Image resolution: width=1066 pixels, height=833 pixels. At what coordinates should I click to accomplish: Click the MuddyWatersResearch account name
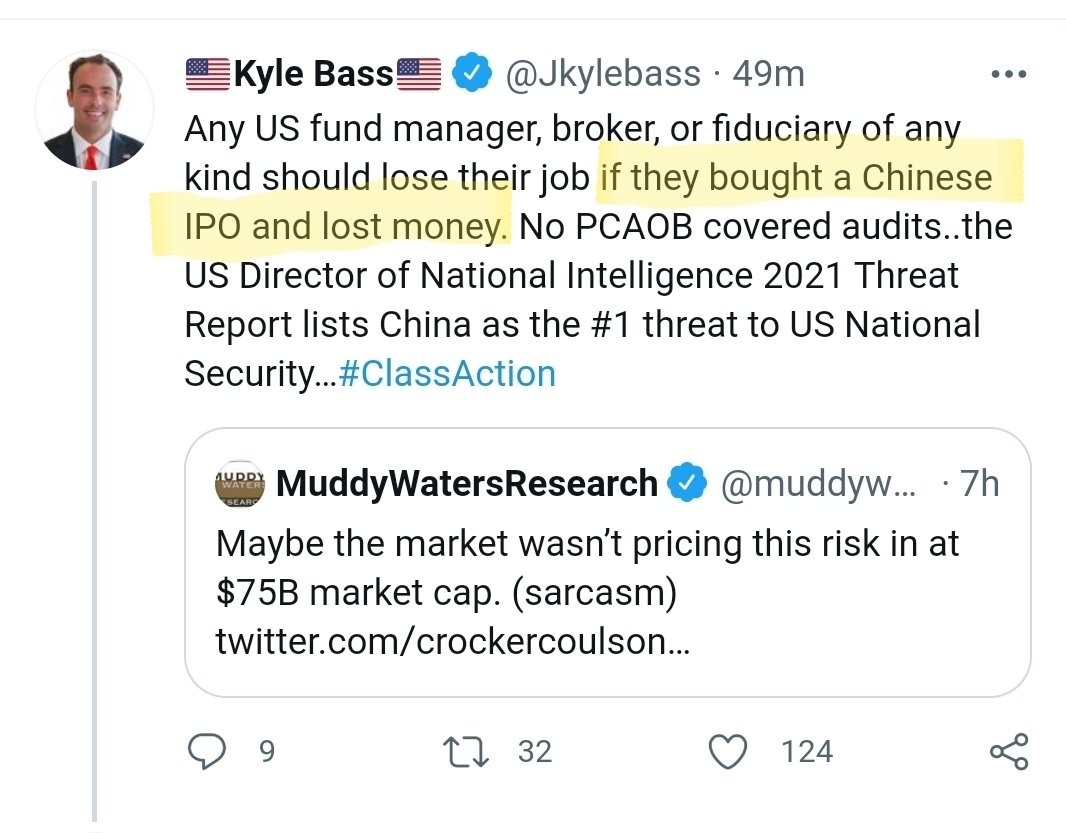coord(467,484)
